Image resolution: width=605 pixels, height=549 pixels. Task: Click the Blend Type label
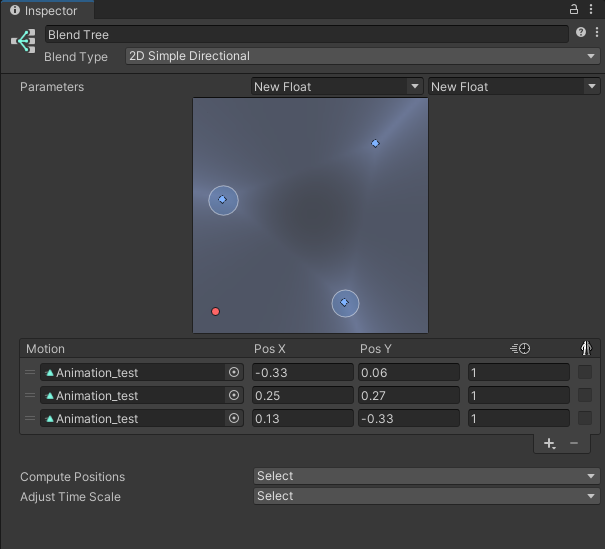[x=76, y=57]
